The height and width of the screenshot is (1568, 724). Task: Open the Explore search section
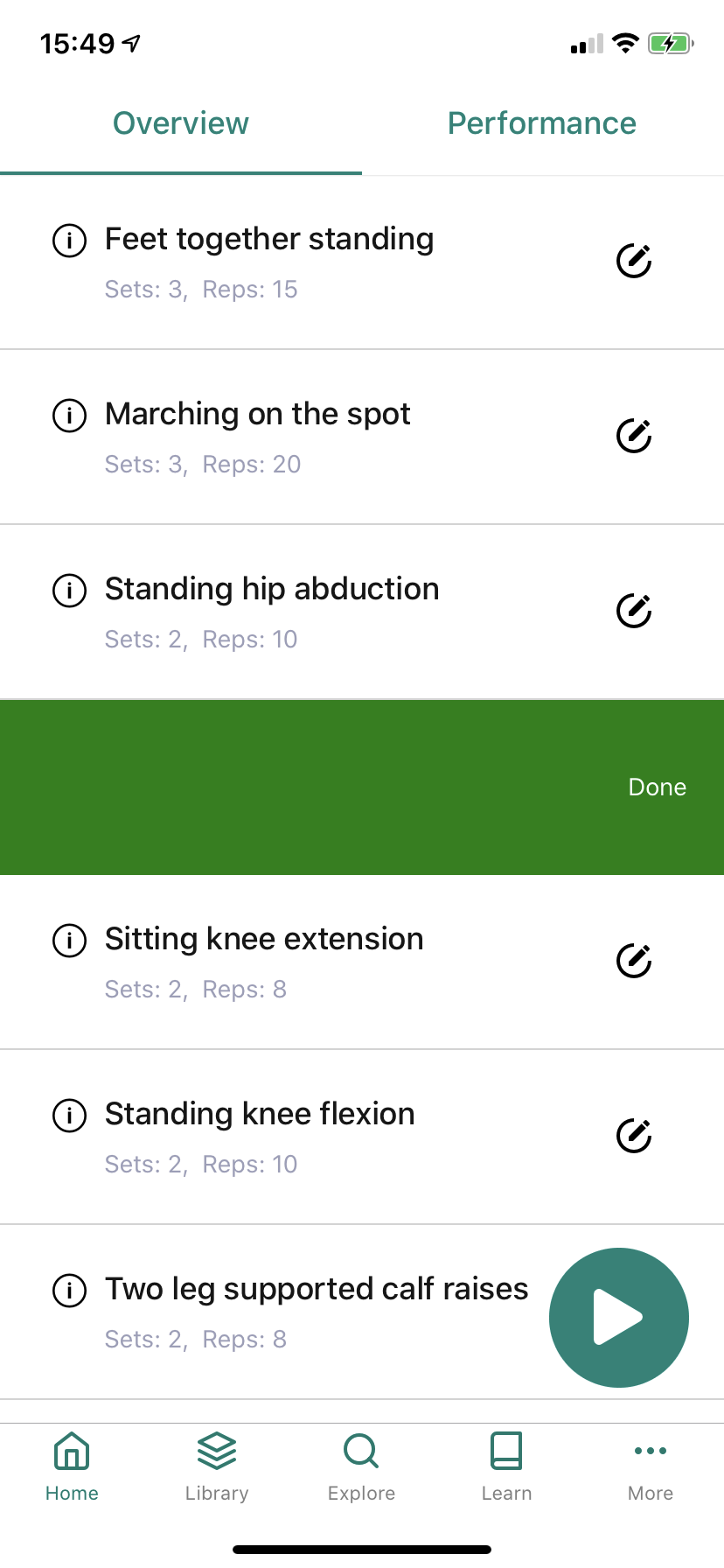click(x=361, y=1468)
